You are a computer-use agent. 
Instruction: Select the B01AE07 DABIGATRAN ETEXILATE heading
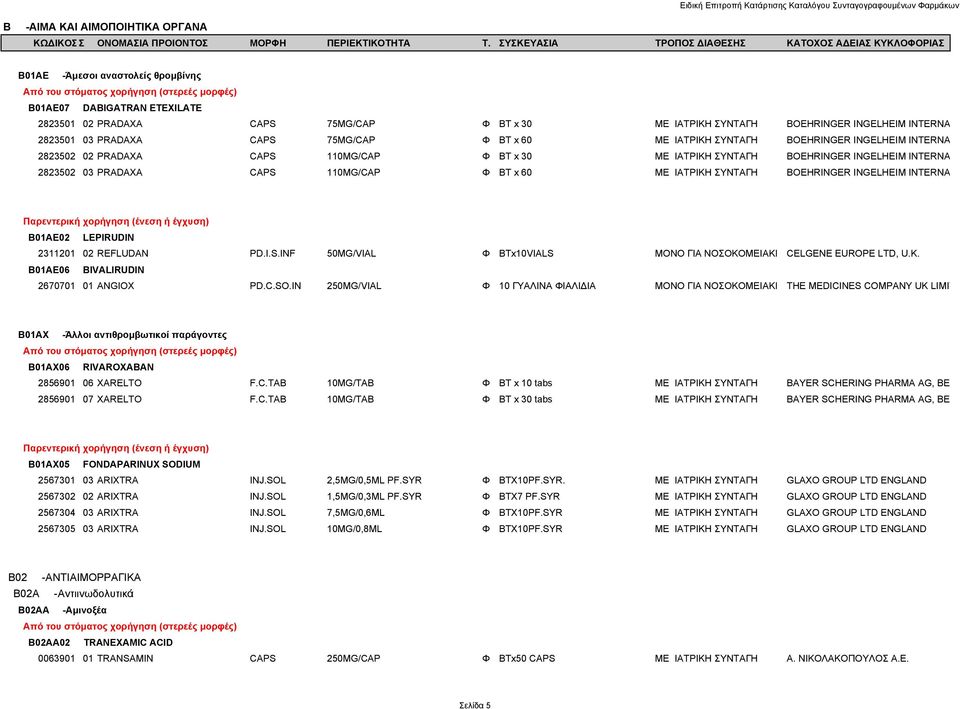pyautogui.click(x=115, y=108)
